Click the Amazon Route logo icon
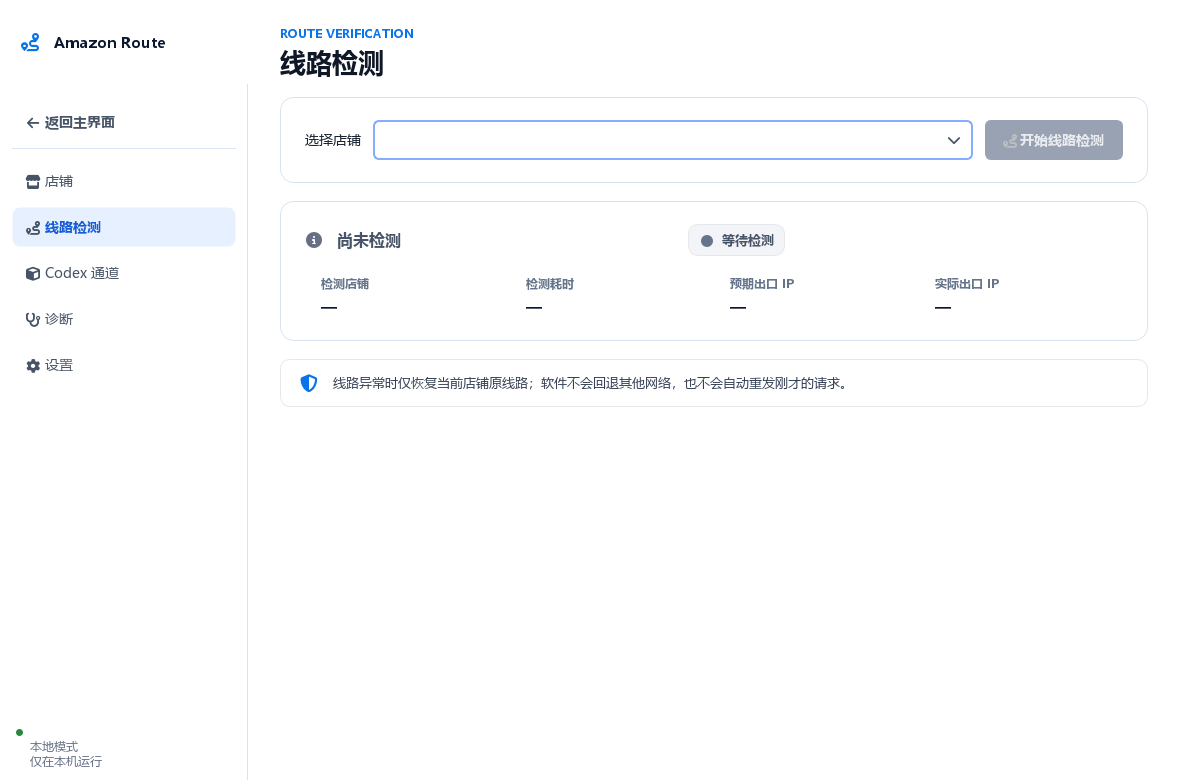Screen dimensions: 1180x780 tap(30, 43)
